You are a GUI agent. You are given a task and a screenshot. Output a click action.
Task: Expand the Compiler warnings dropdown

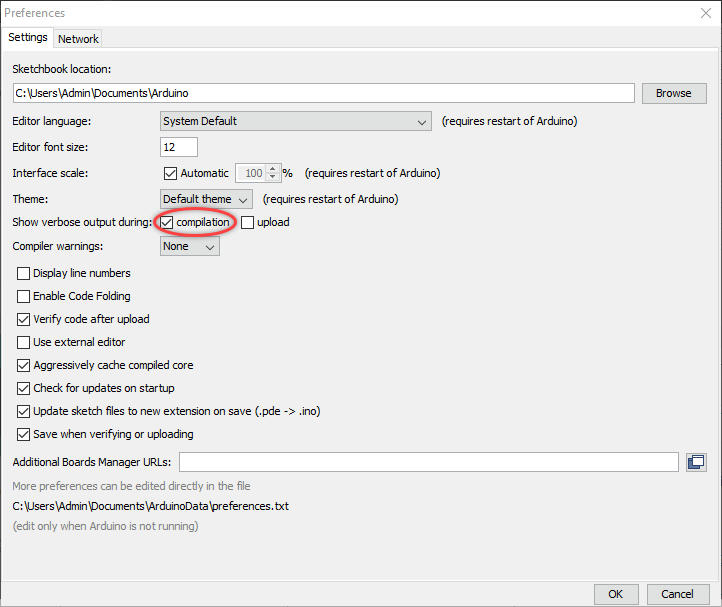190,246
